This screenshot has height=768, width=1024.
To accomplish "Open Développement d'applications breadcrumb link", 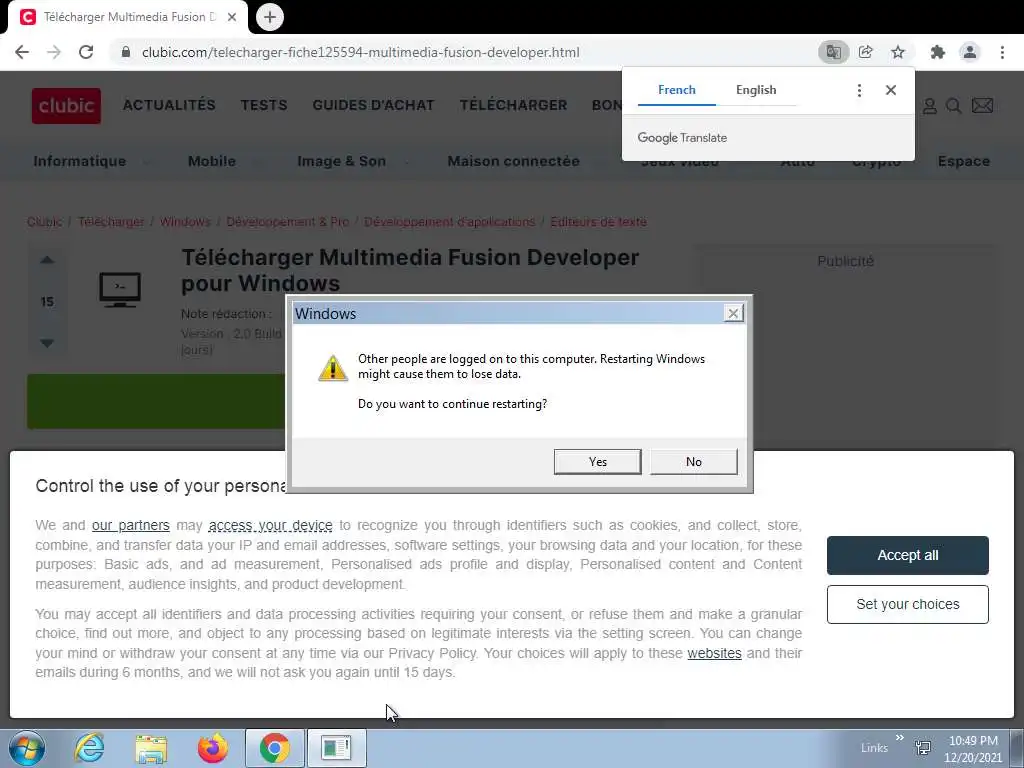I will [449, 222].
